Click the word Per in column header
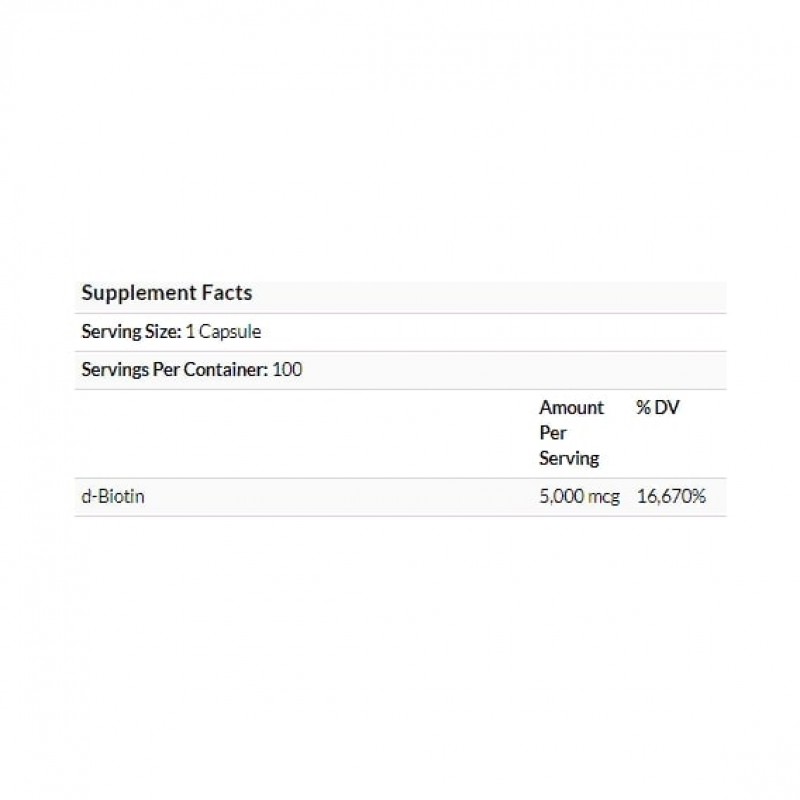 click(x=553, y=433)
